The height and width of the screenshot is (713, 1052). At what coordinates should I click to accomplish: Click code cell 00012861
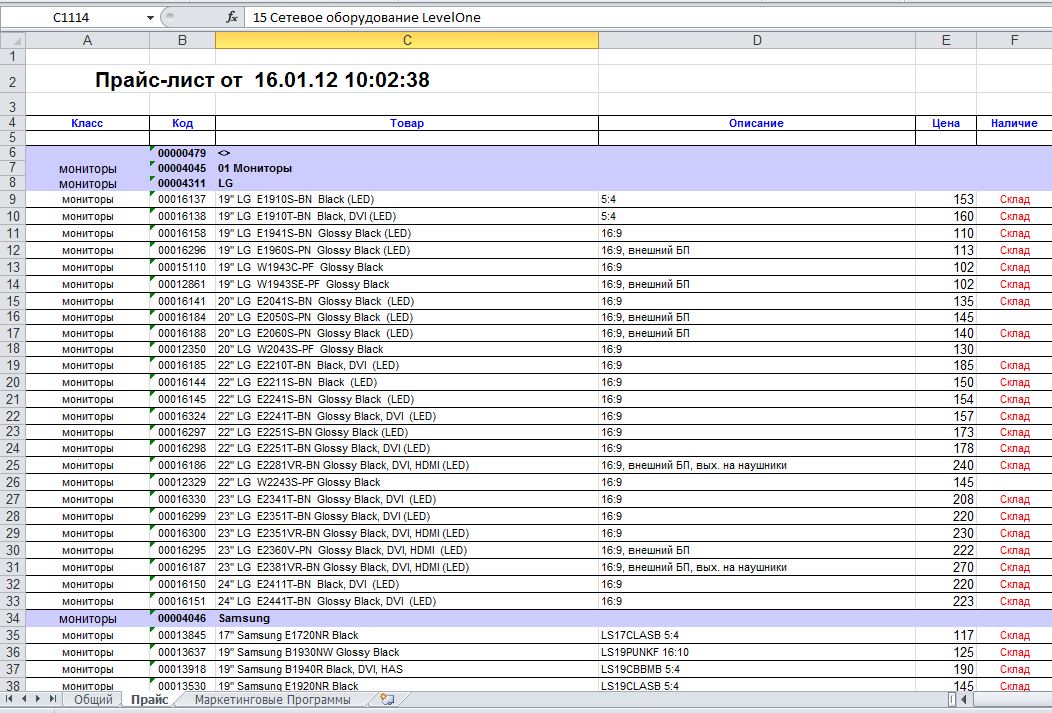click(182, 284)
